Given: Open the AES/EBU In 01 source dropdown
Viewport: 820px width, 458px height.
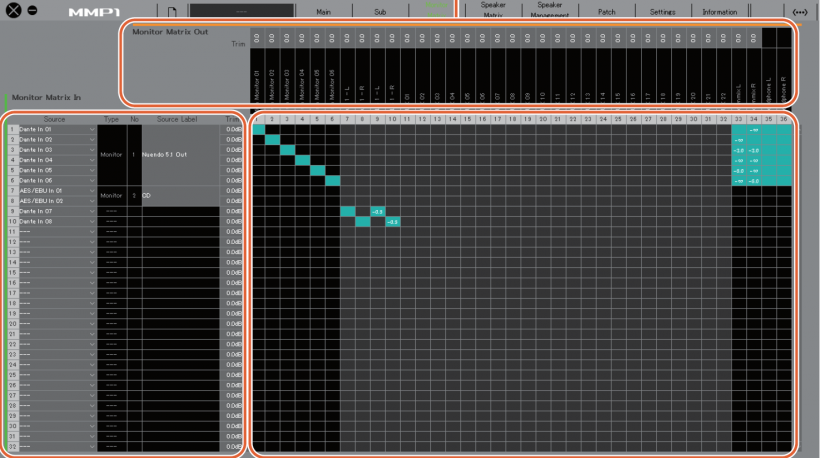Looking at the screenshot, I should tap(57, 191).
